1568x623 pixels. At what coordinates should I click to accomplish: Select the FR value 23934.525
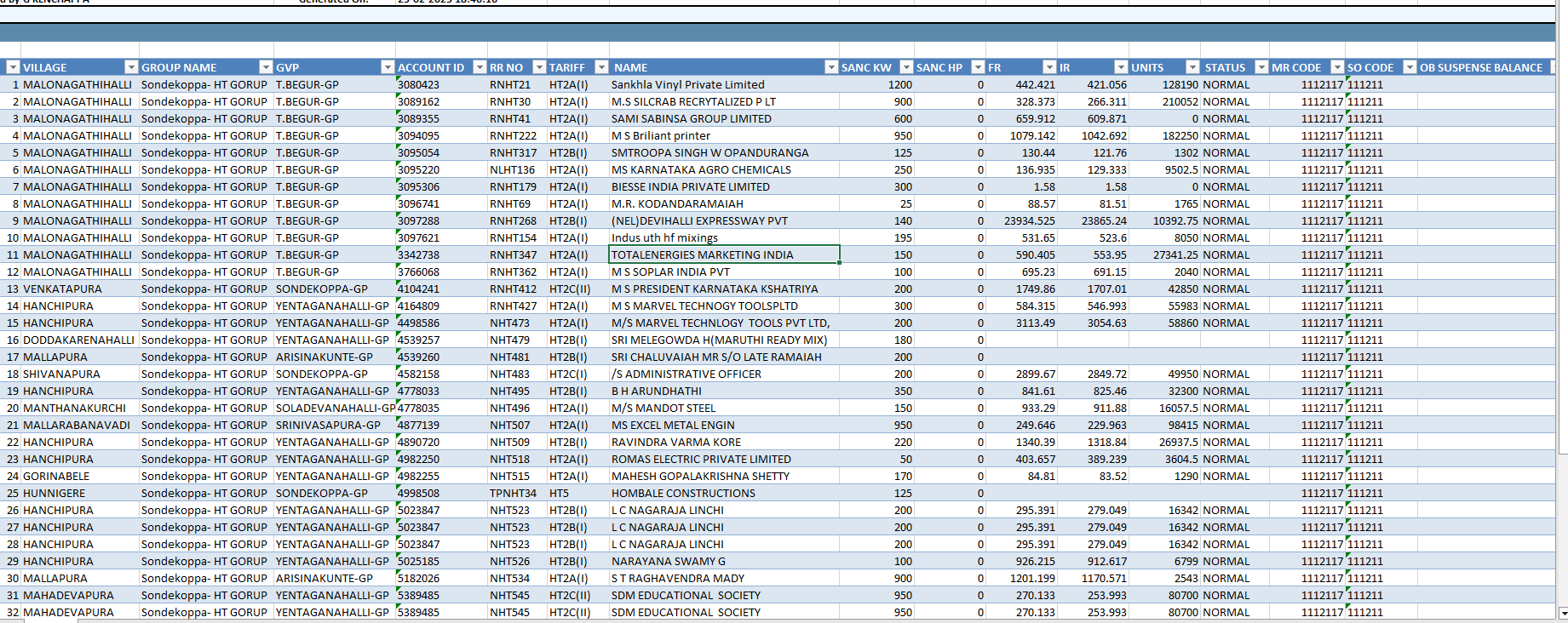pyautogui.click(x=1021, y=220)
